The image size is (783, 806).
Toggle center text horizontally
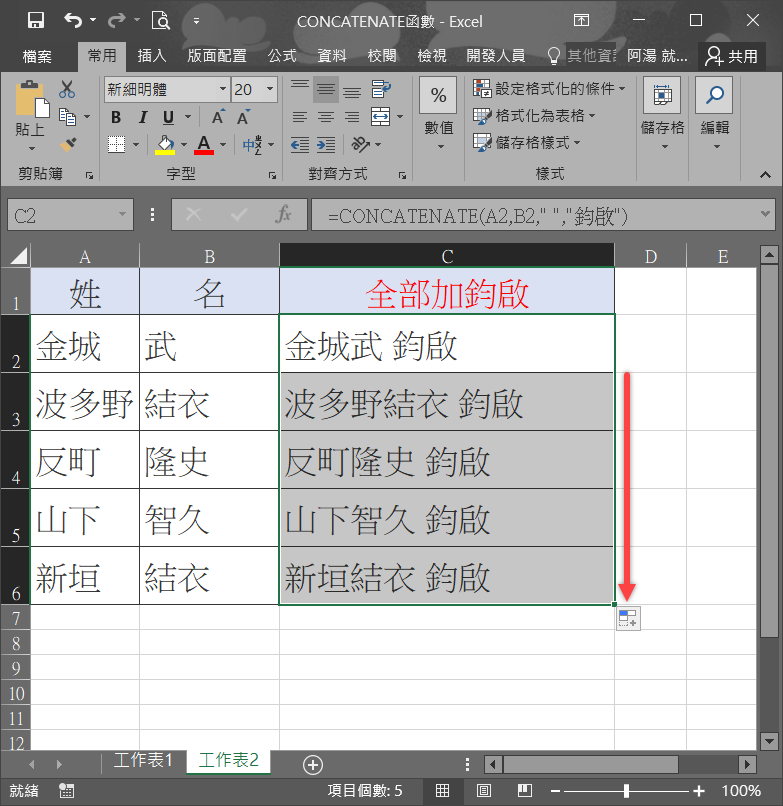pyautogui.click(x=325, y=117)
